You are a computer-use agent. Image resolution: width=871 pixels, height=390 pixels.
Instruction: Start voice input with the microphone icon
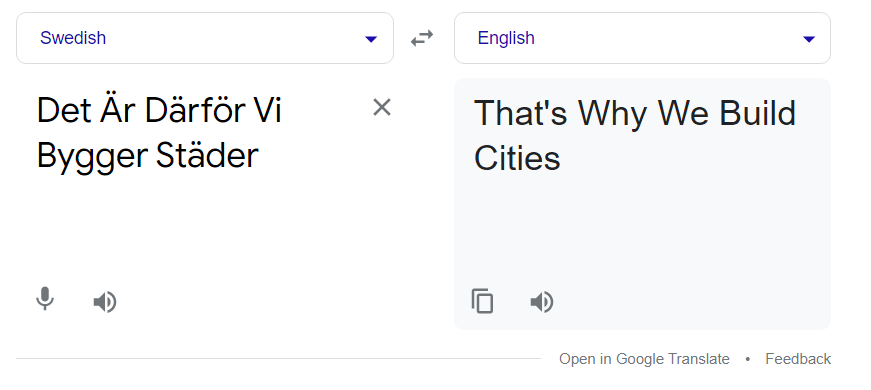[45, 299]
